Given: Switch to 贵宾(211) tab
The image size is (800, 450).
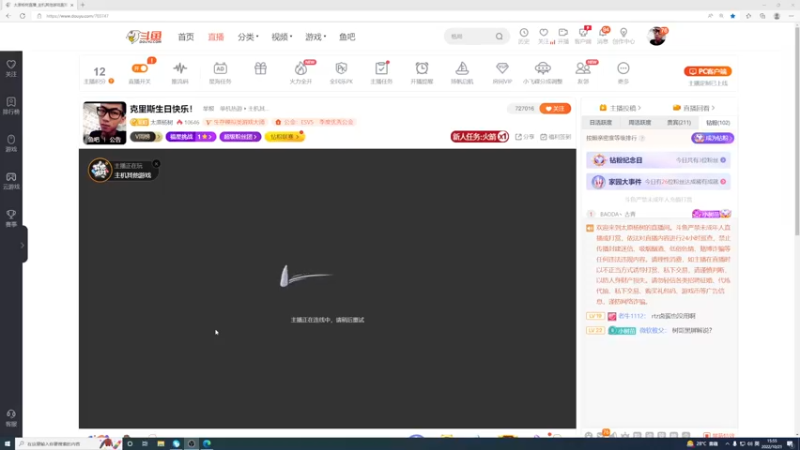Looking at the screenshot, I should click(x=679, y=122).
